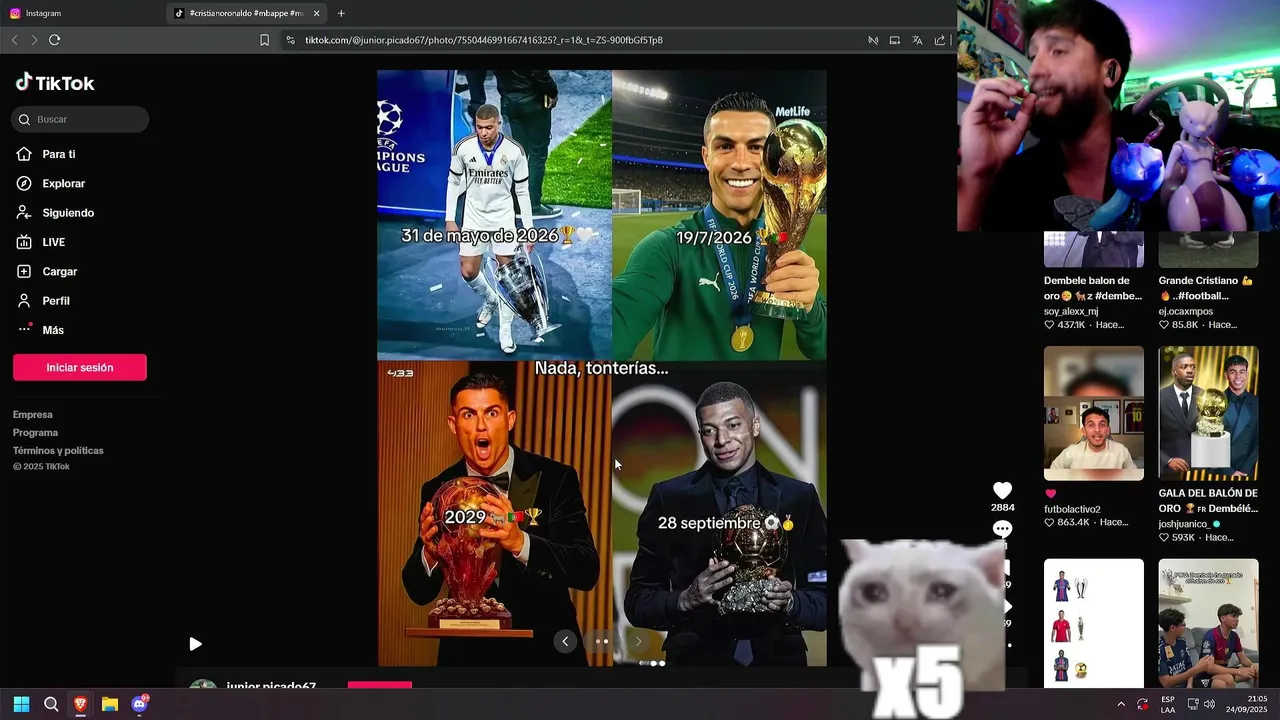The height and width of the screenshot is (720, 1280).
Task: Like count heart 85.8K under ej.ocaxmpos
Action: coord(1178,325)
